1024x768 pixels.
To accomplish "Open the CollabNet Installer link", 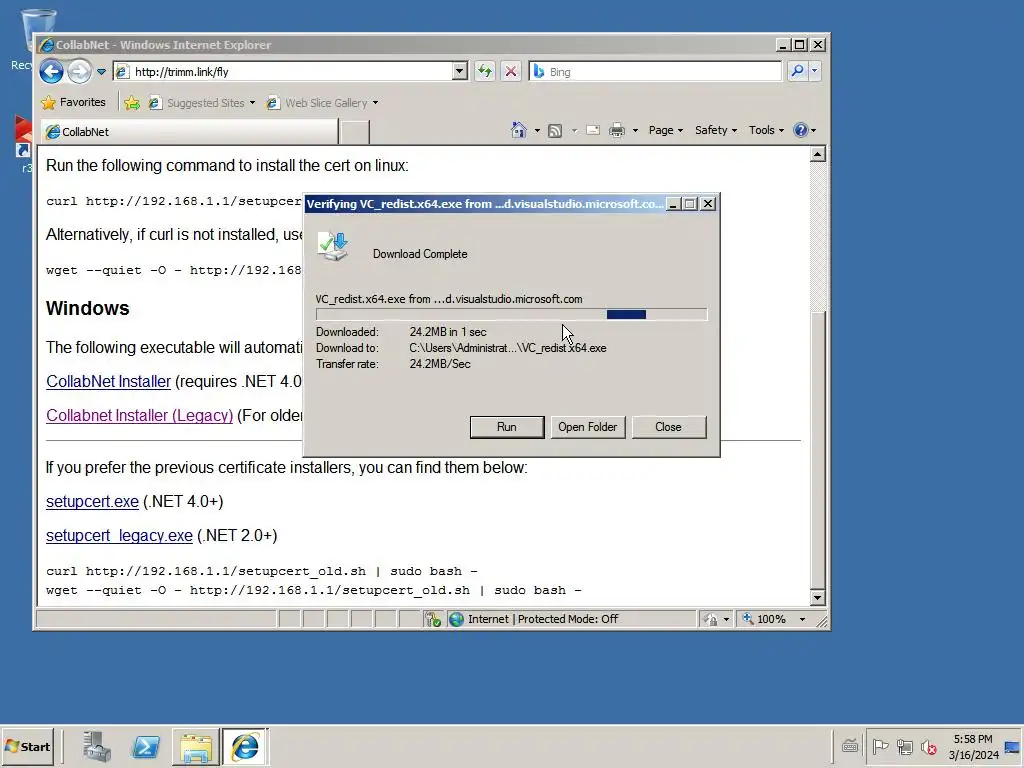I will pos(108,381).
